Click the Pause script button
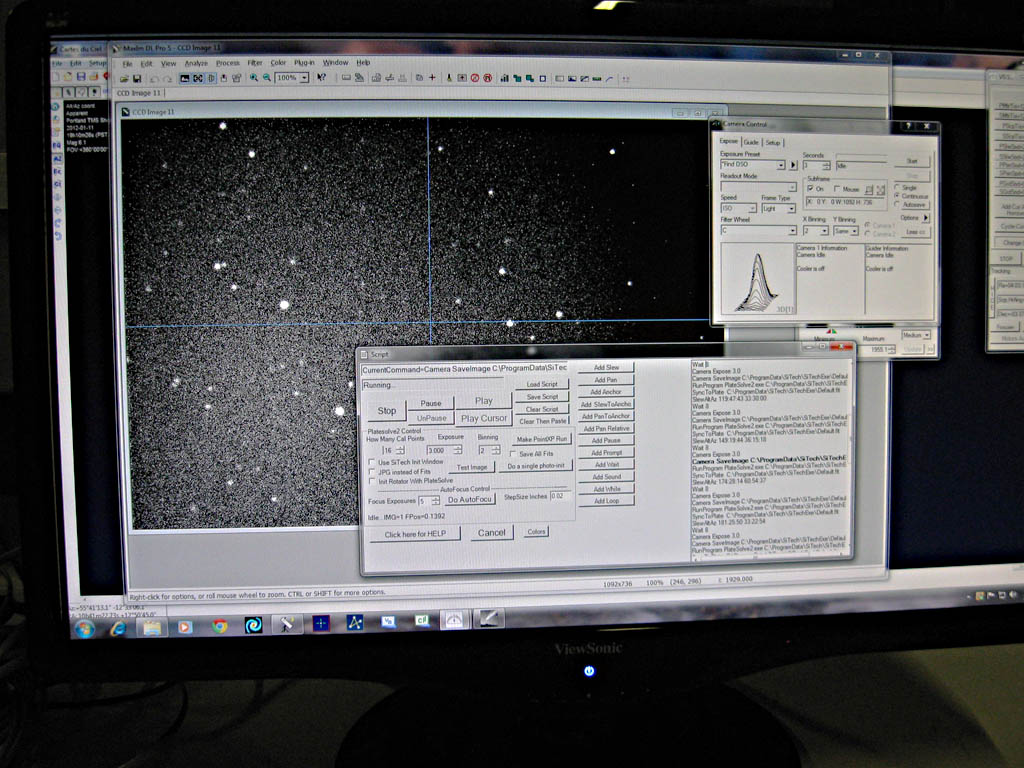Image resolution: width=1024 pixels, height=768 pixels. [431, 403]
